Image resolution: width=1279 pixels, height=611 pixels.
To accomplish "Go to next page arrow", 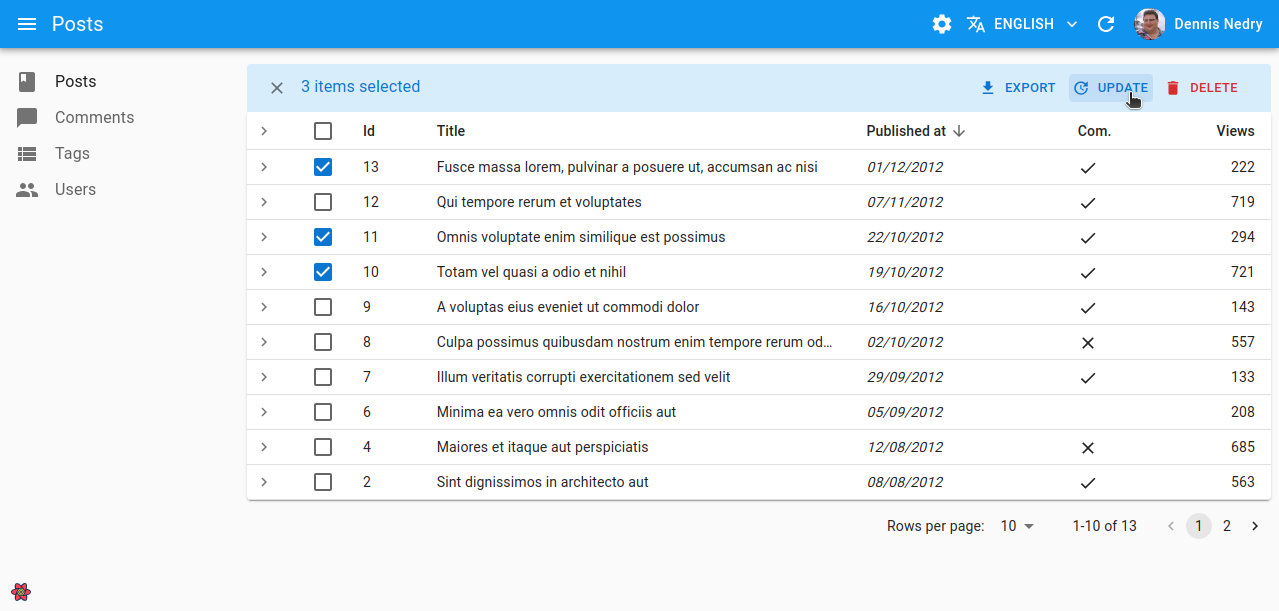I will point(1255,526).
